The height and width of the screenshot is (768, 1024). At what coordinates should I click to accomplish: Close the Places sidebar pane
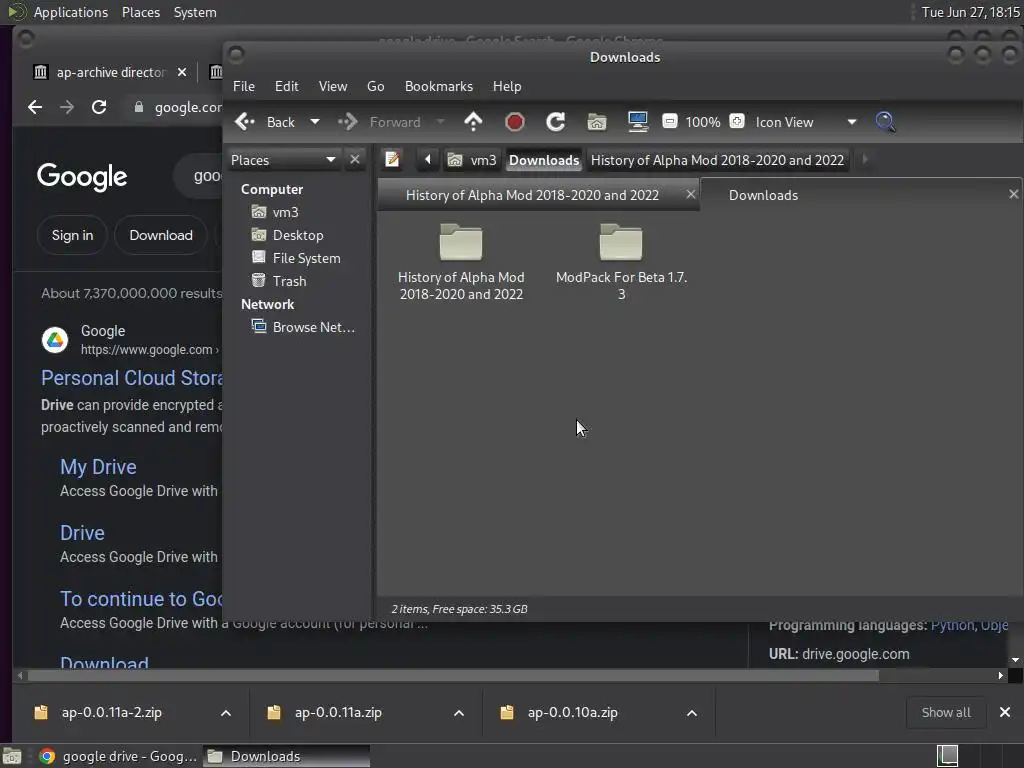click(x=355, y=159)
